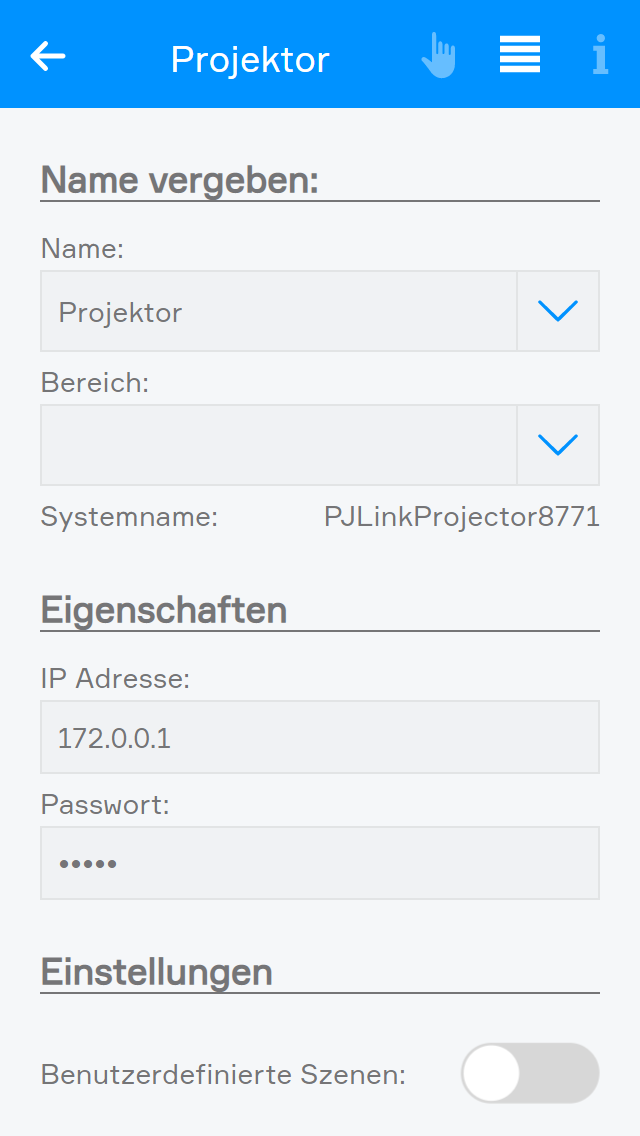This screenshot has height=1136, width=640.
Task: Select the PJLinkProjector8771 system name text
Action: pos(461,517)
